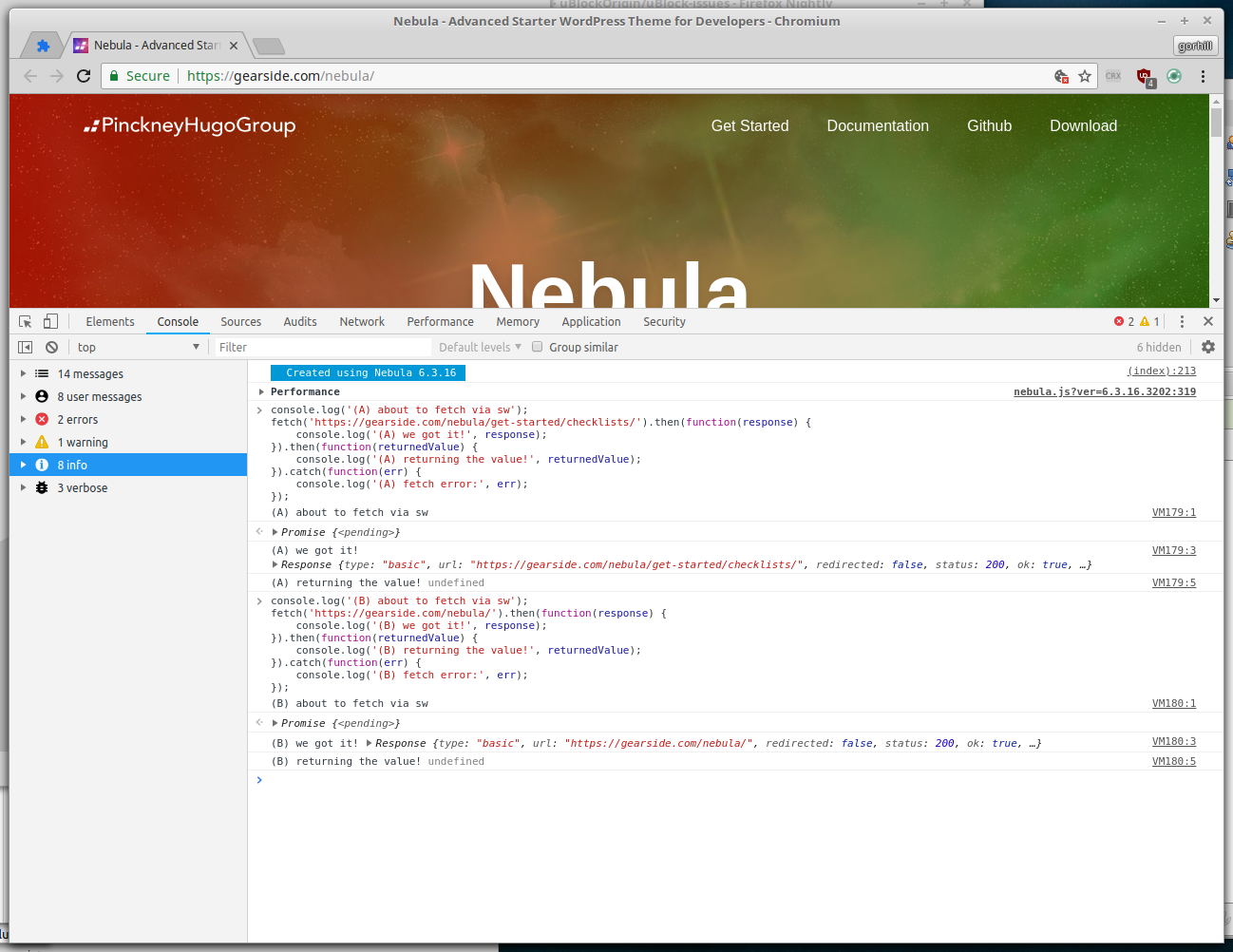Click the uBlock Origin extension icon
Screen dimensions: 1233x952
[1145, 76]
